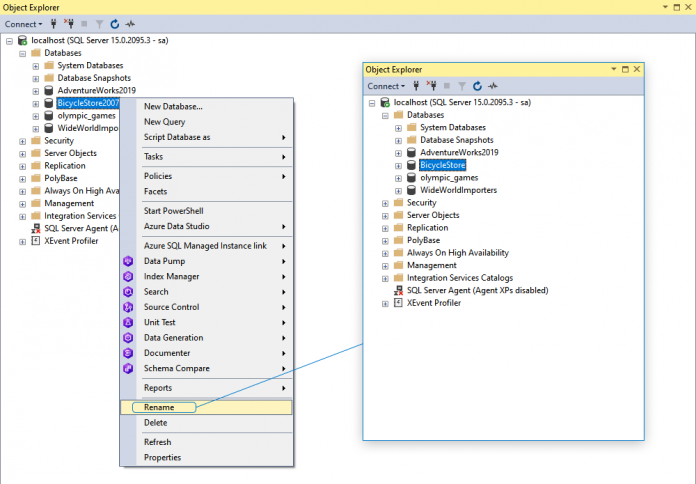Open Activity Monitor icon in right Object Explorer toolbar

[x=493, y=86]
